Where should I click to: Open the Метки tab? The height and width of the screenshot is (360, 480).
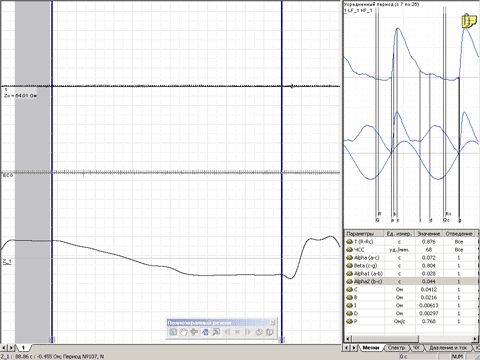pos(371,348)
